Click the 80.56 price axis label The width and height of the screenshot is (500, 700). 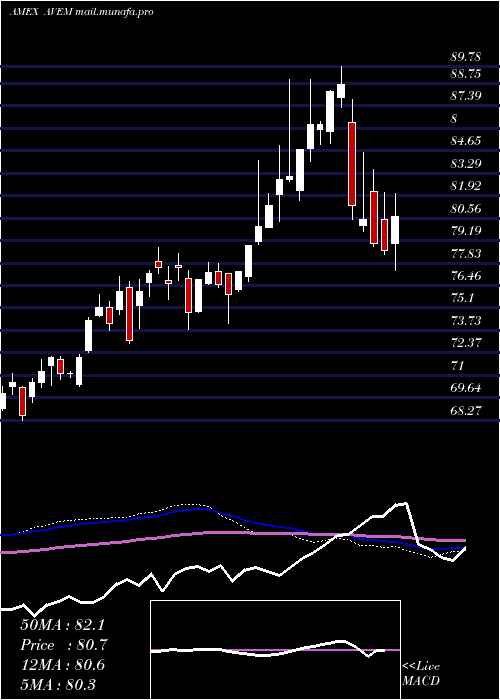pyautogui.click(x=466, y=208)
